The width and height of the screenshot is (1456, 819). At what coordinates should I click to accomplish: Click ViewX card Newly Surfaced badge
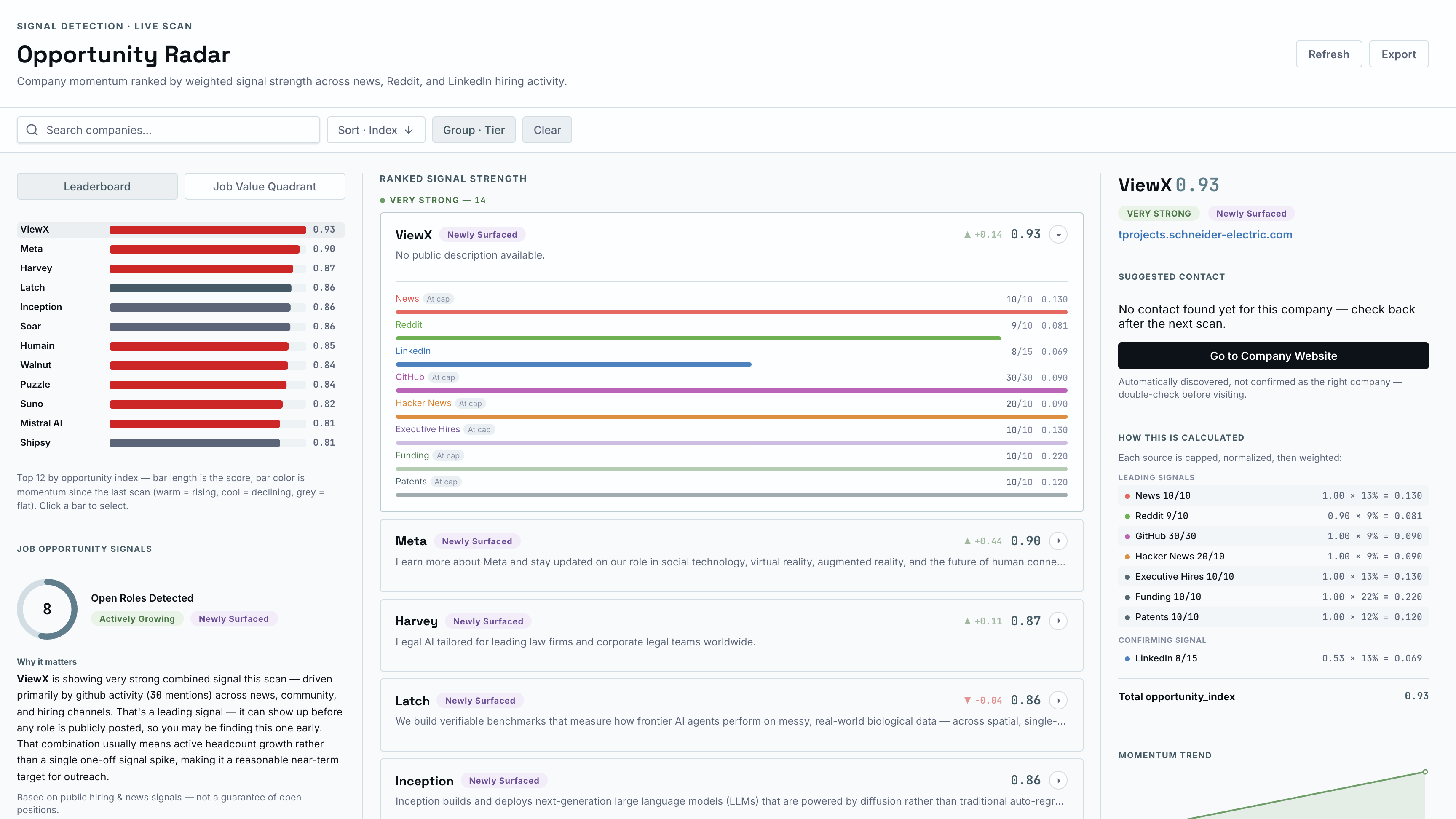(x=482, y=235)
